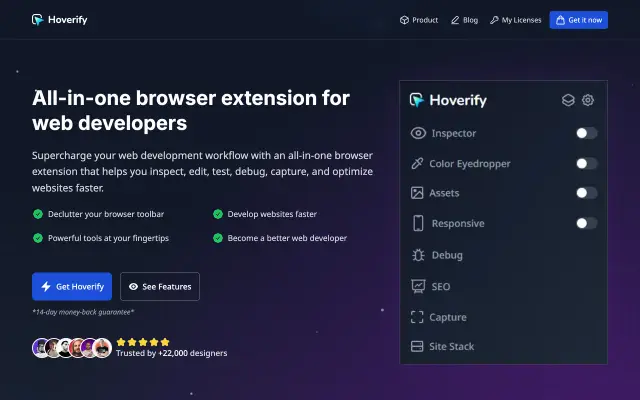
Task: Click Trusted by +22,000 designers text
Action: pos(171,353)
